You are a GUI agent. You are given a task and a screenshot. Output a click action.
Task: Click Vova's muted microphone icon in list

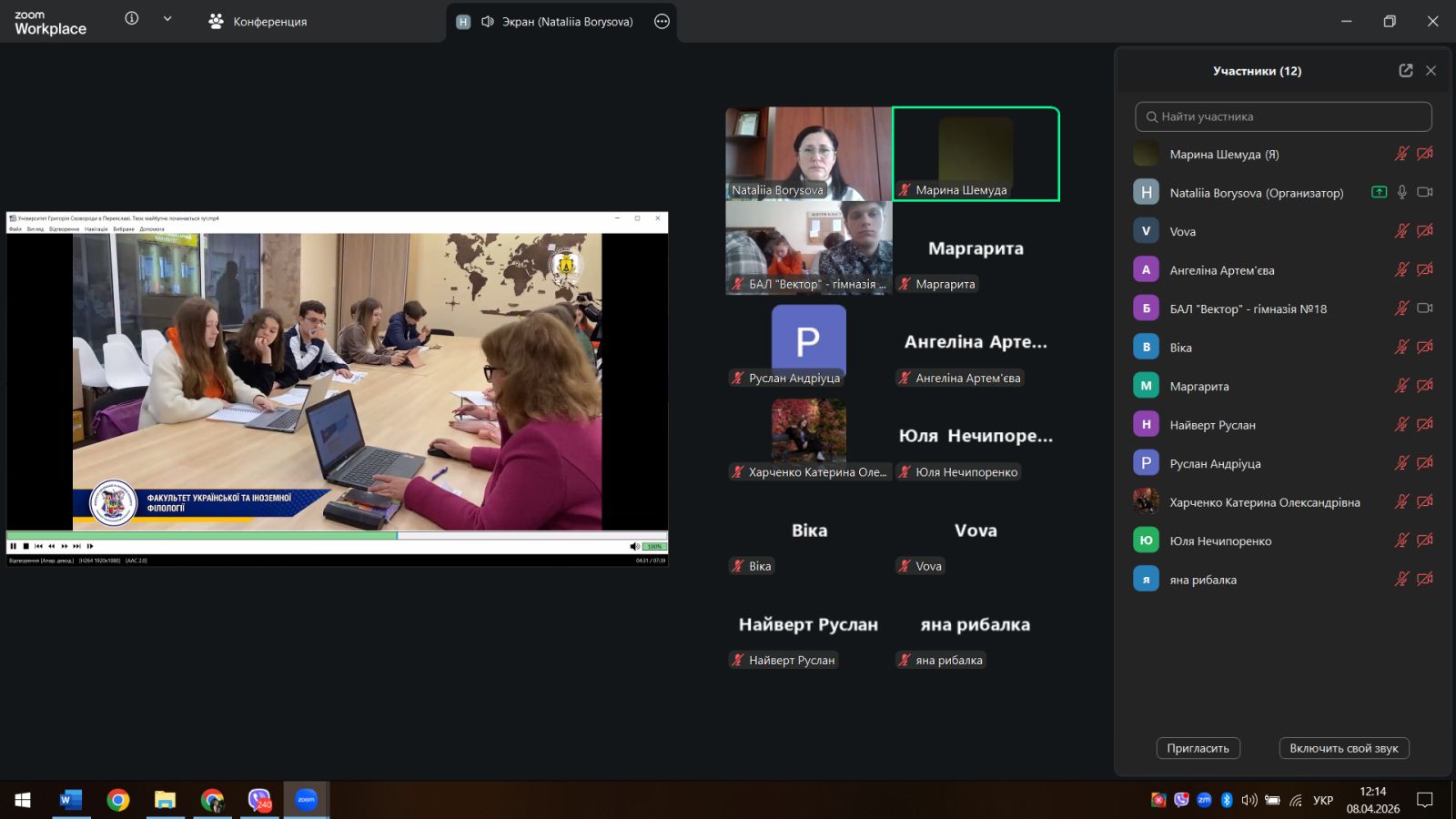click(x=1401, y=231)
